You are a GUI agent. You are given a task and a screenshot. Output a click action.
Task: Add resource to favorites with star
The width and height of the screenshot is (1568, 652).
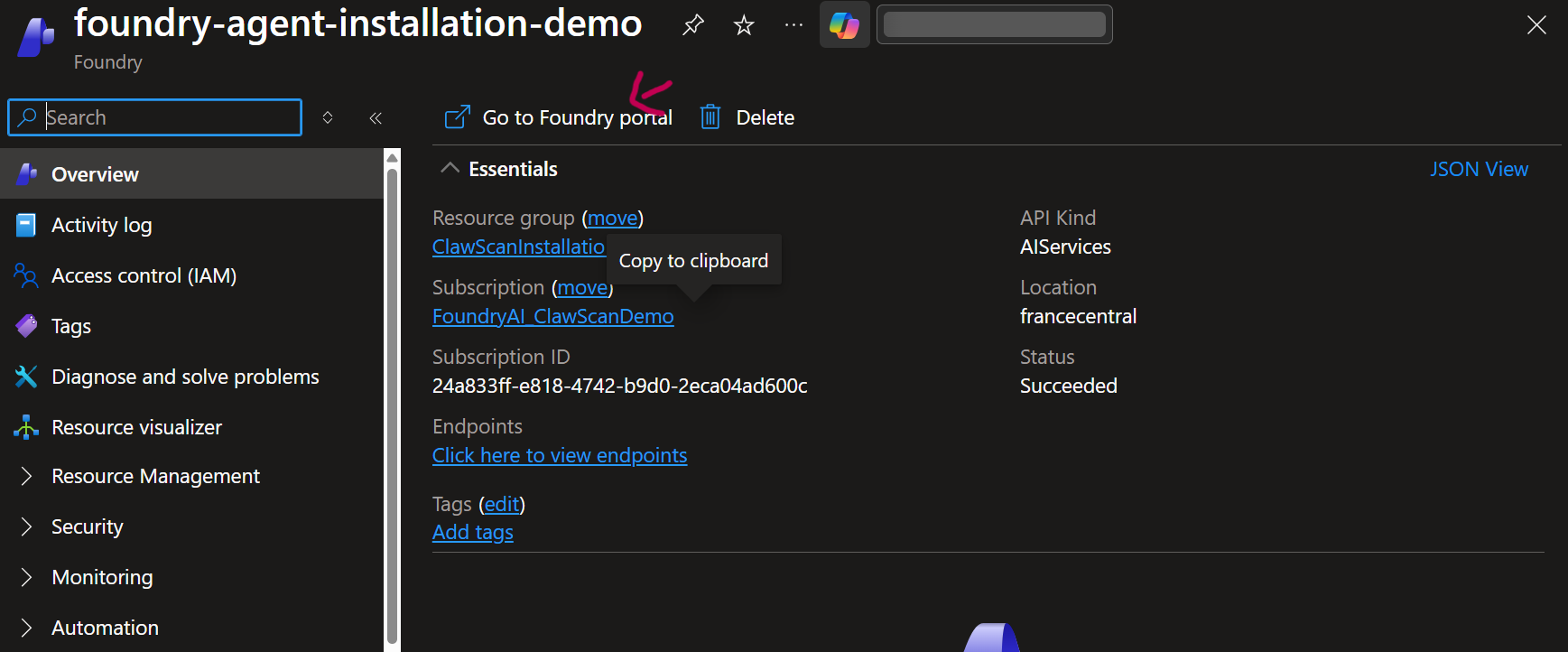point(744,25)
